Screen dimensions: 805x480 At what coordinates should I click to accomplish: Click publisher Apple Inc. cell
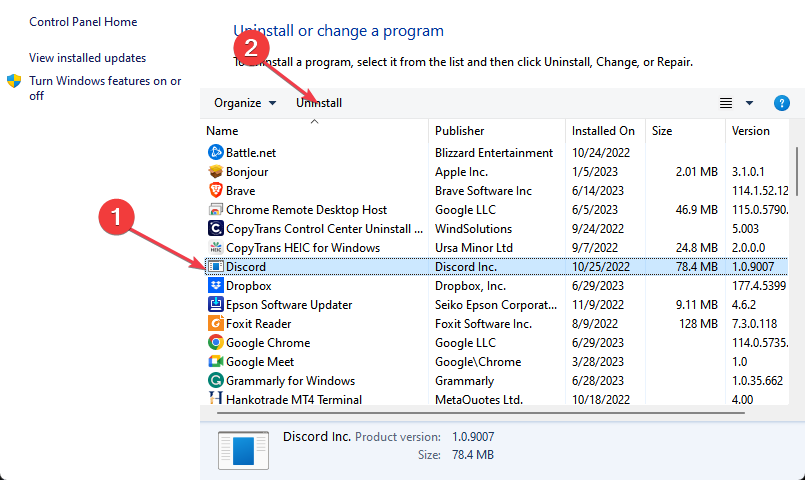(x=462, y=171)
